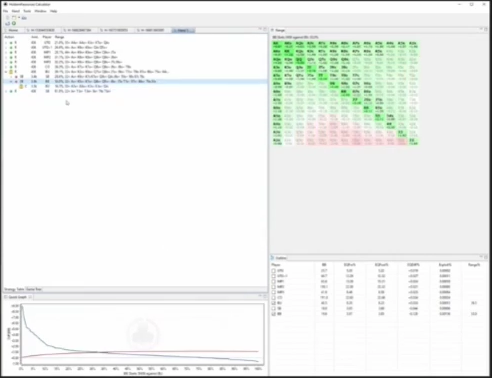The image size is (492, 378).
Task: Switch to the Home tab
Action: coord(13,30)
